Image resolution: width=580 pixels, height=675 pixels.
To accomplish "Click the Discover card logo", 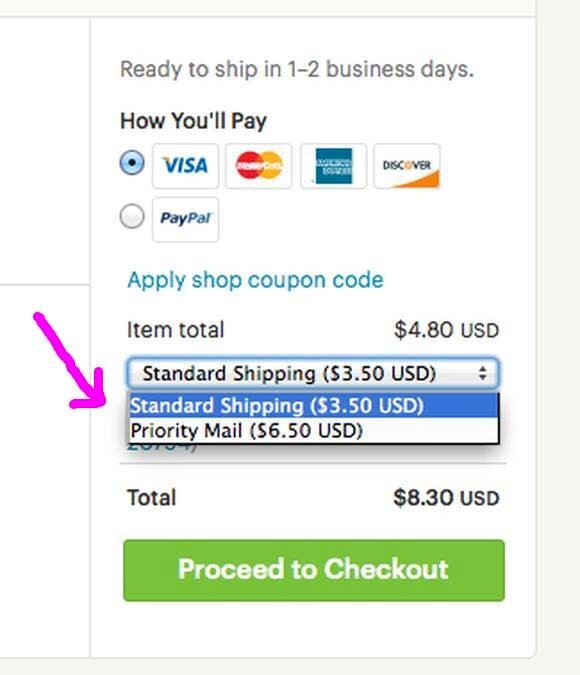I will [407, 166].
